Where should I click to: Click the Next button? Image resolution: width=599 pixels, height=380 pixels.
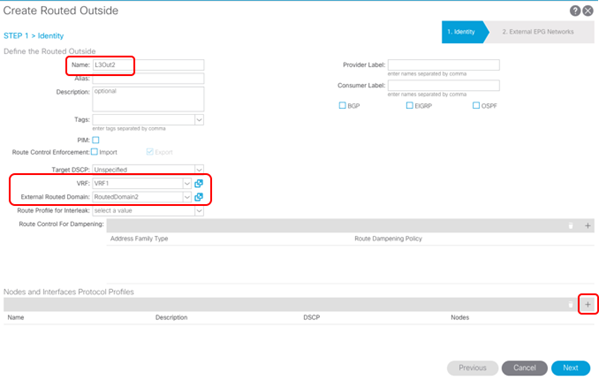click(571, 368)
